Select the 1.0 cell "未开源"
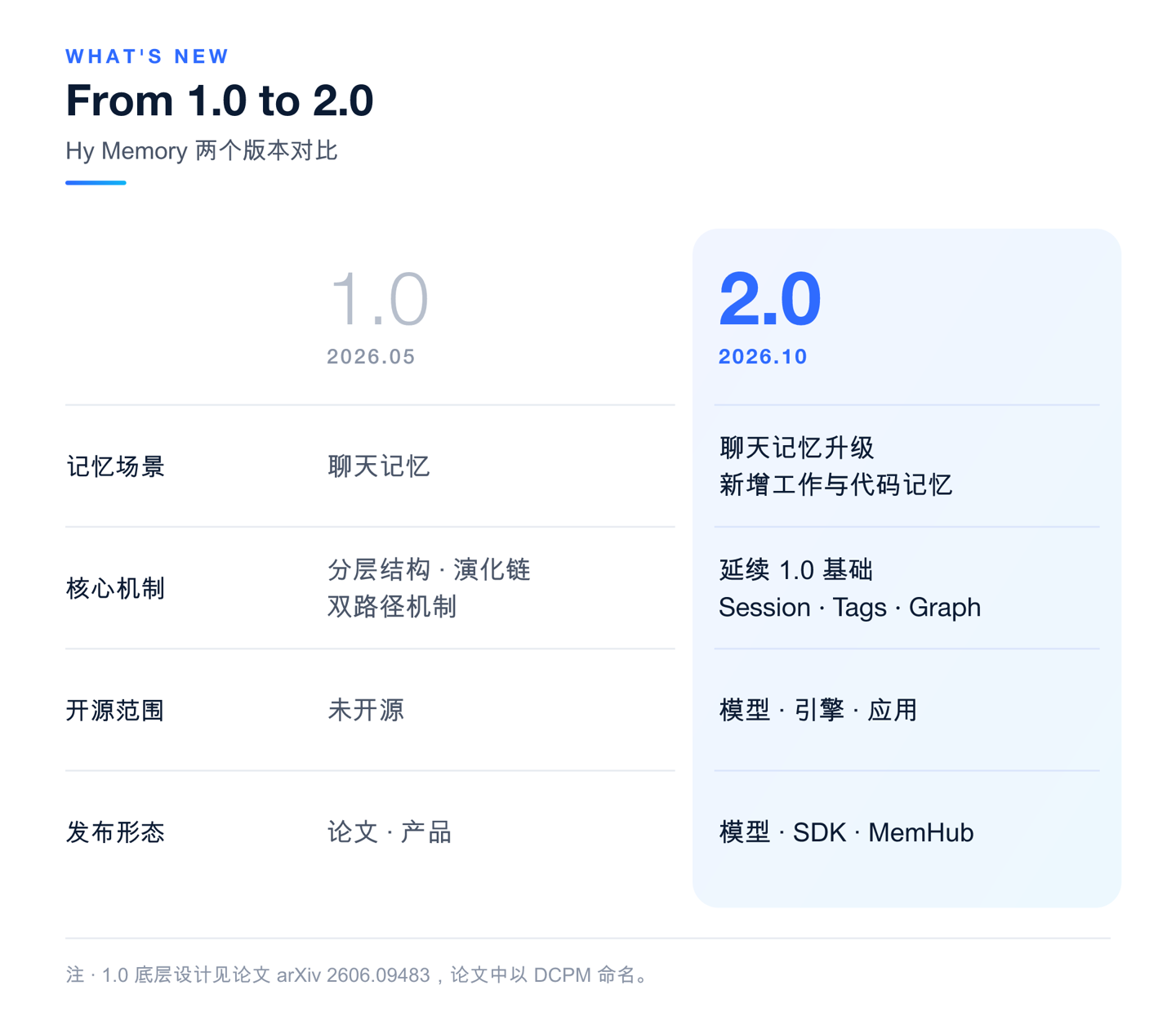 (366, 710)
